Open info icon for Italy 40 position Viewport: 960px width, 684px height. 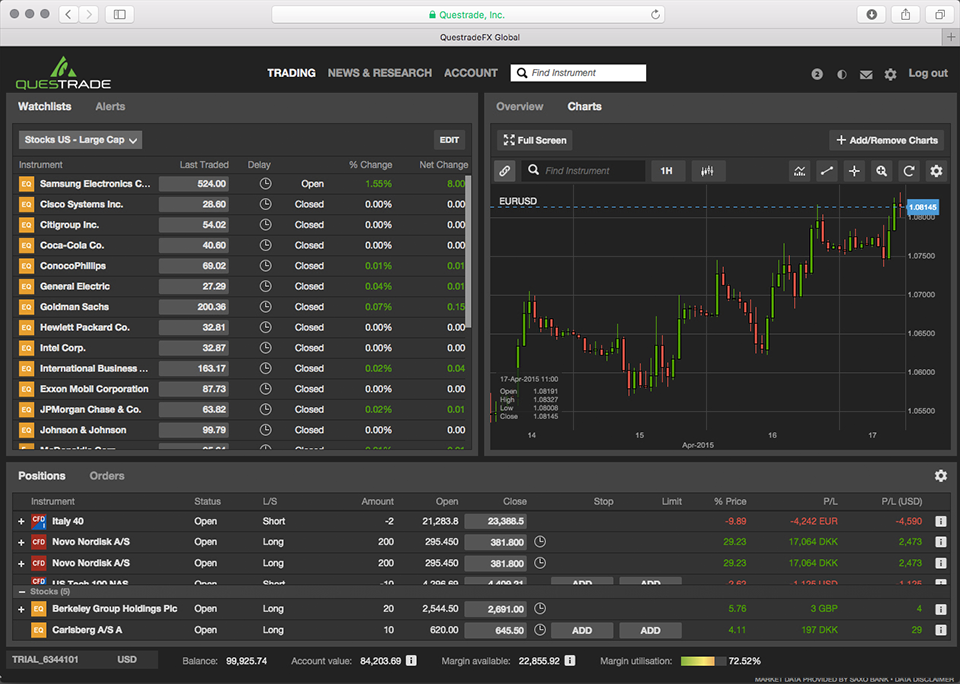[x=940, y=522]
